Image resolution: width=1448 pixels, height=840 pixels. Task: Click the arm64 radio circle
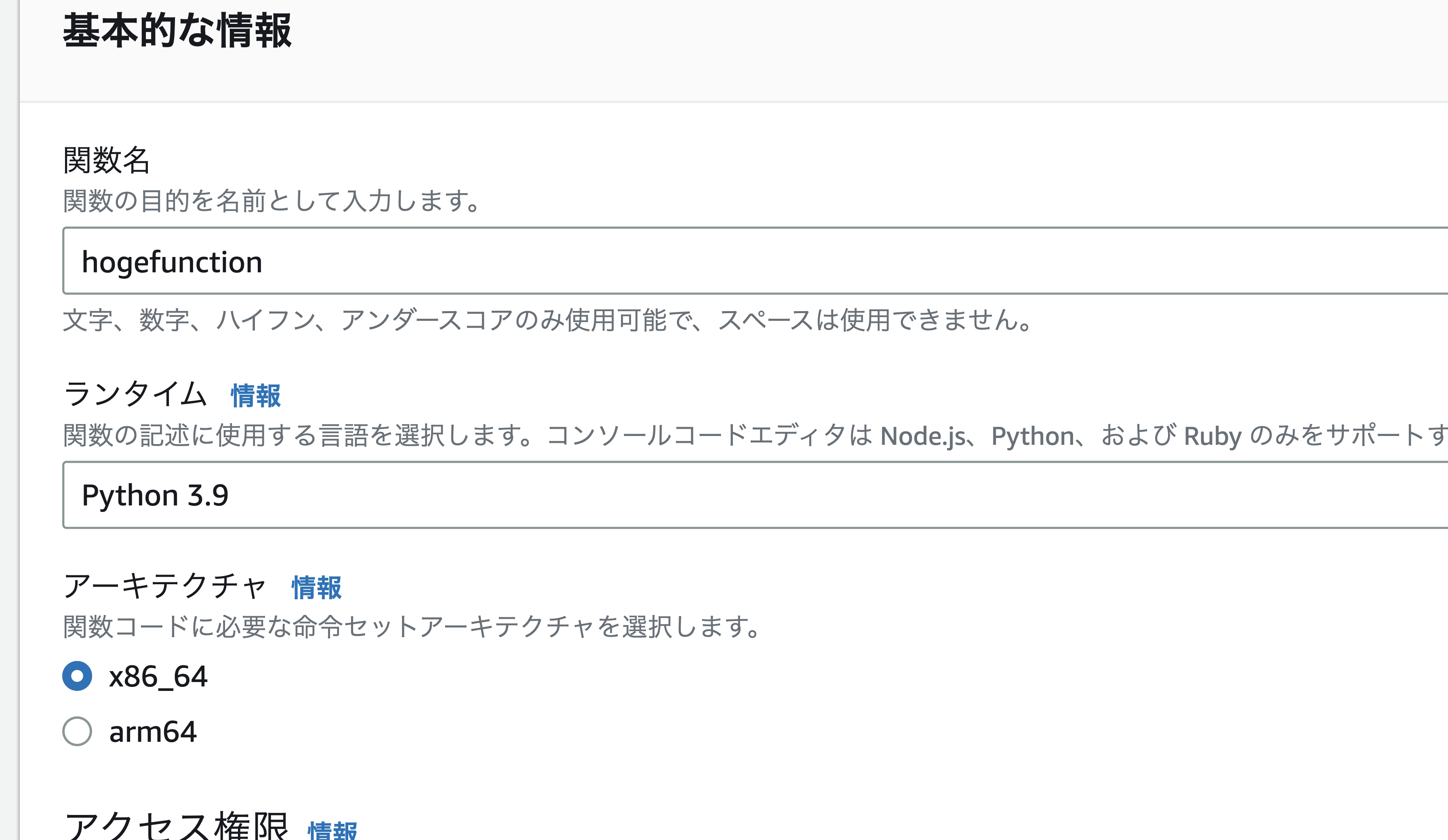[x=77, y=732]
